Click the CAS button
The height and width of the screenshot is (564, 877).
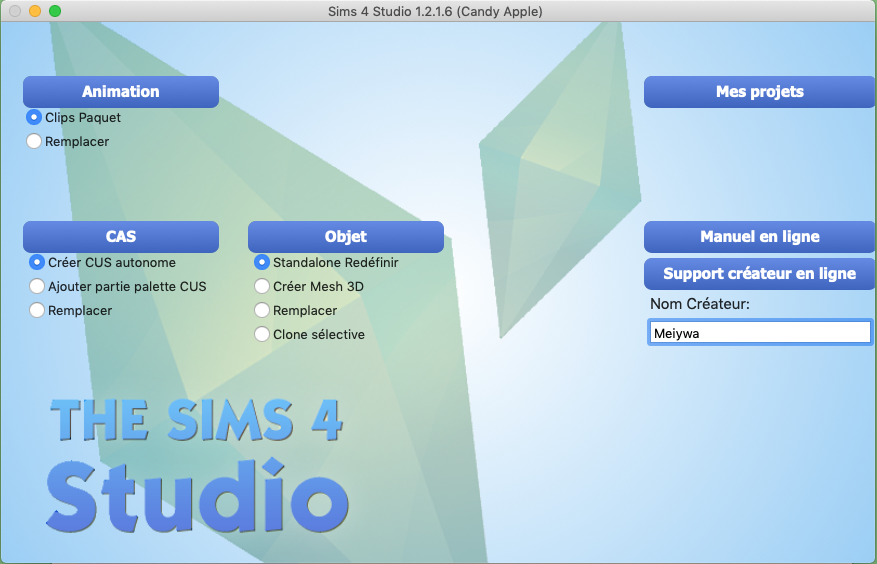pyautogui.click(x=121, y=237)
